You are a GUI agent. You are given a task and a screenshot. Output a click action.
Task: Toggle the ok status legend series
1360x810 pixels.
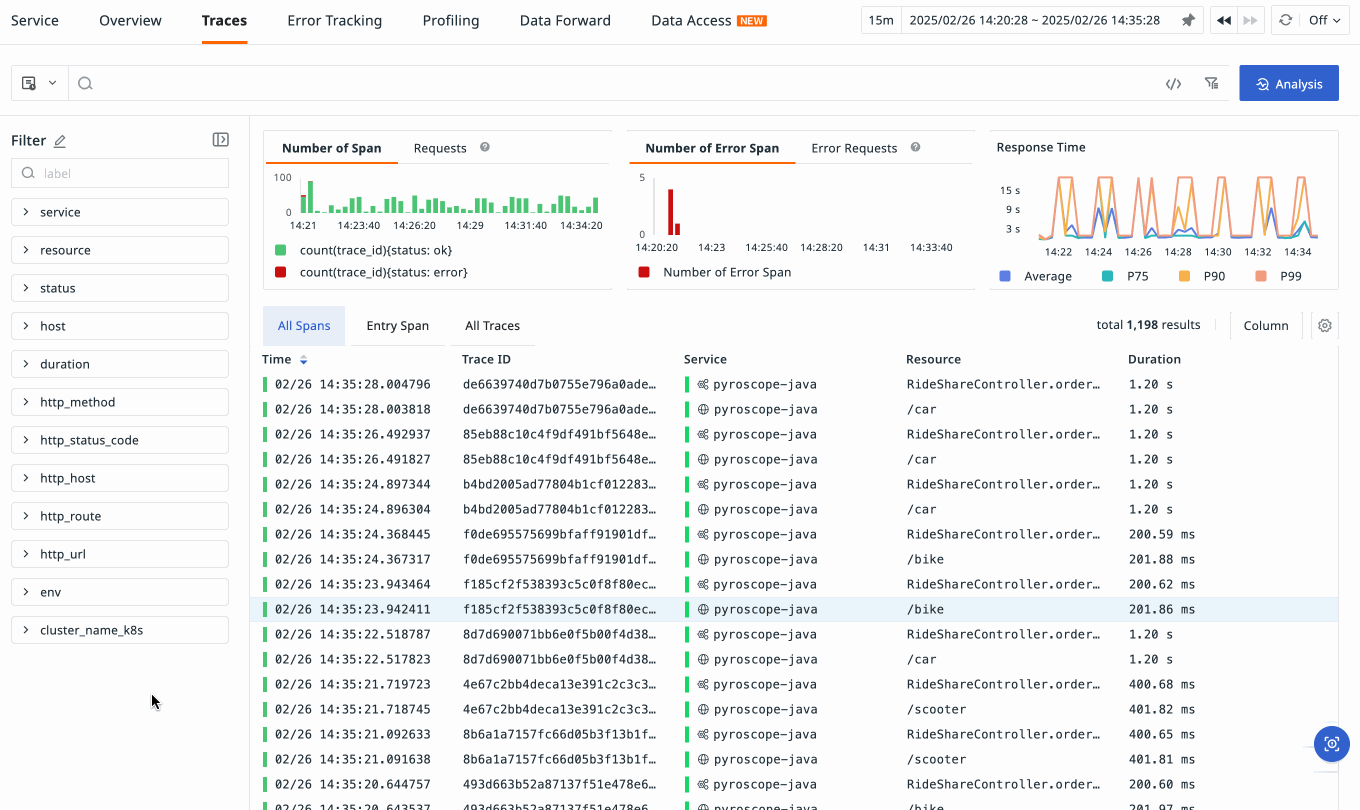[363, 250]
